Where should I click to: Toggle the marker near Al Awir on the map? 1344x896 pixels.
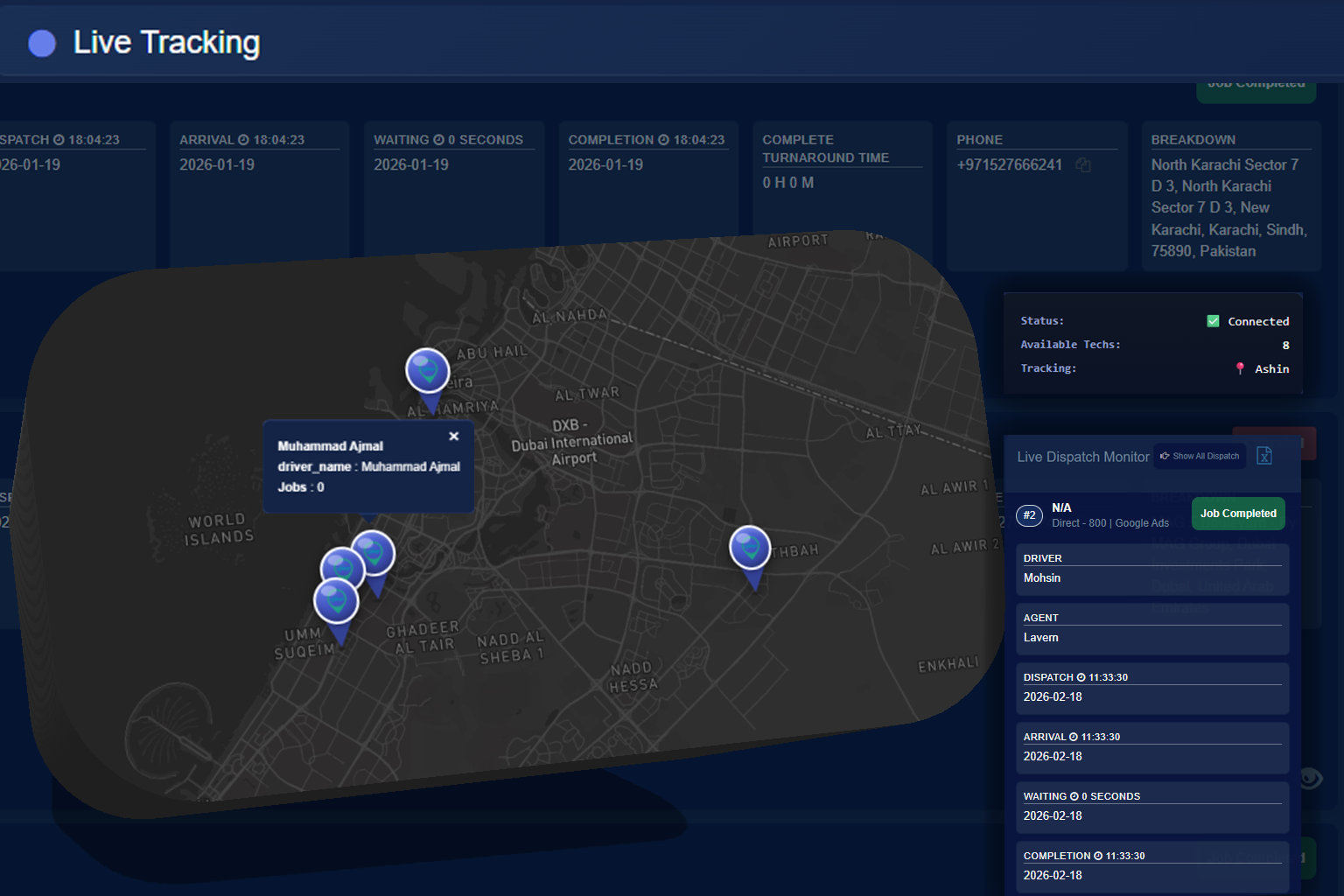pos(749,549)
